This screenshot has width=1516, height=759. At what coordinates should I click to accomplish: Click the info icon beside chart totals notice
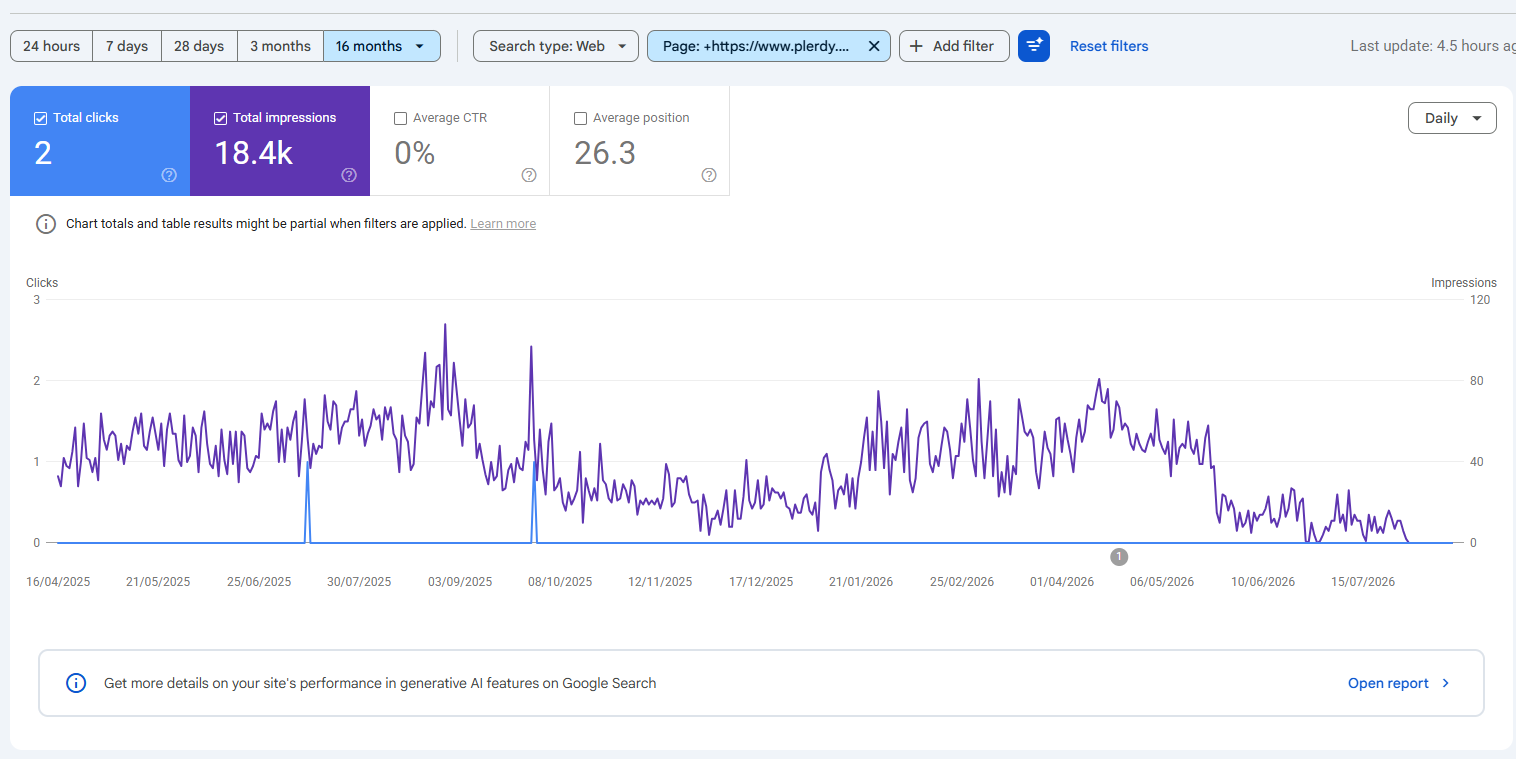(x=46, y=224)
